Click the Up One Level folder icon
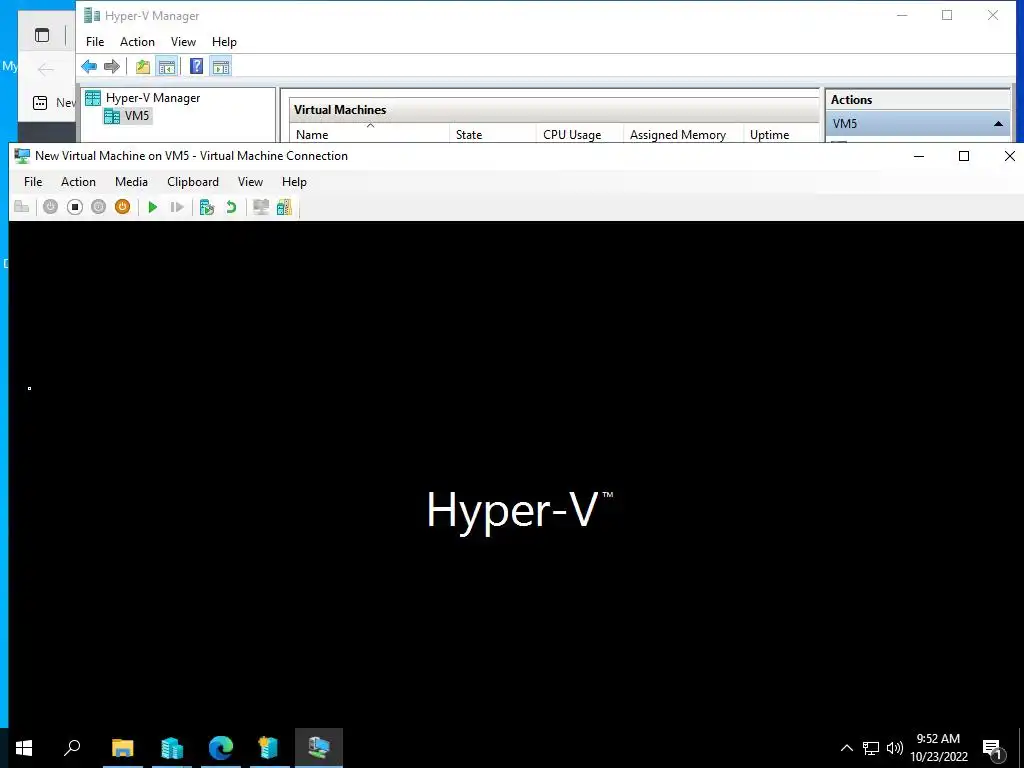The image size is (1024, 768). 142,67
